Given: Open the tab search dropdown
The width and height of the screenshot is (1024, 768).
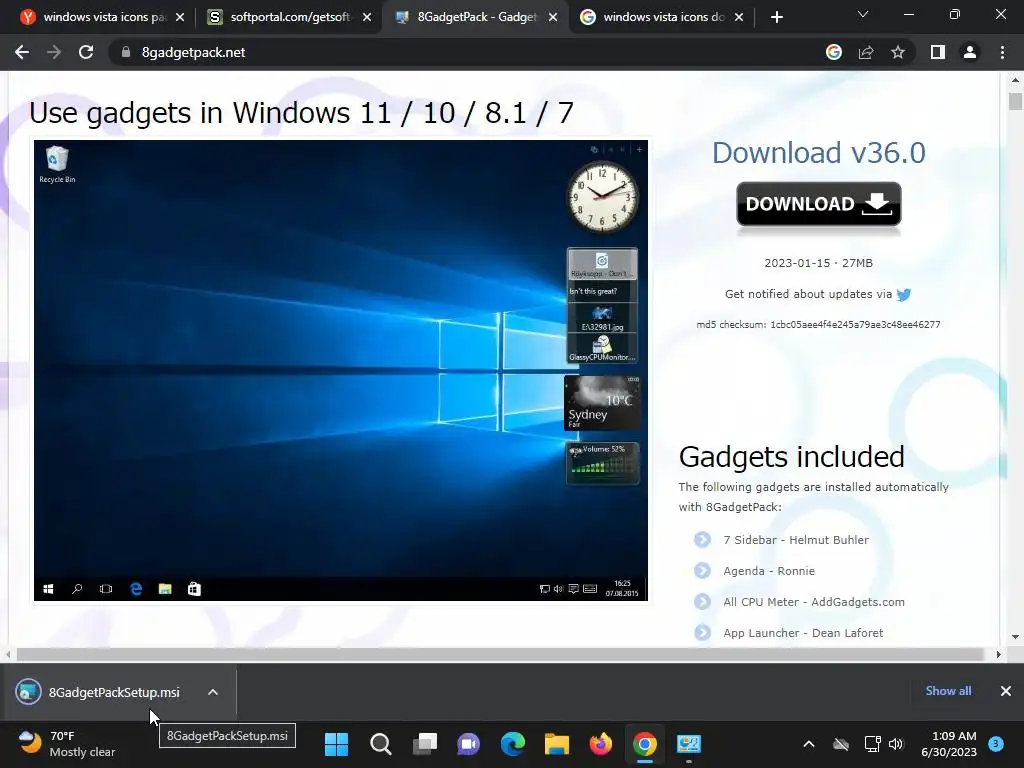Looking at the screenshot, I should (863, 14).
